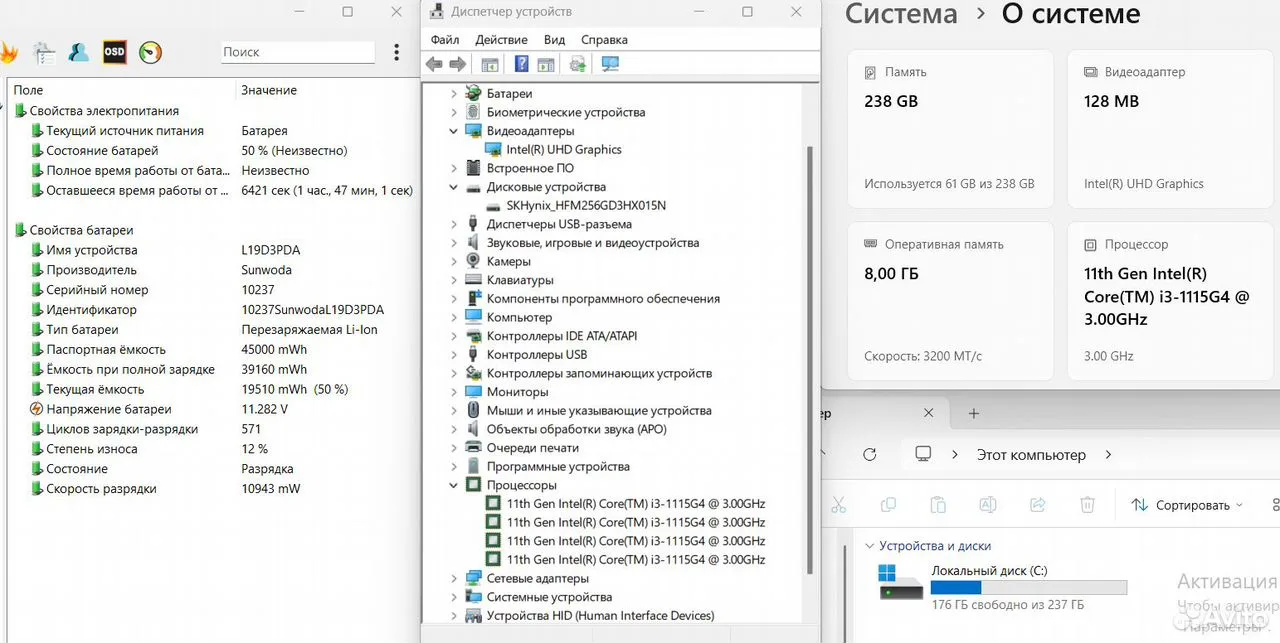Click the Share icon in Explorer toolbar
Viewport: 1280px width, 643px height.
pos(1038,505)
